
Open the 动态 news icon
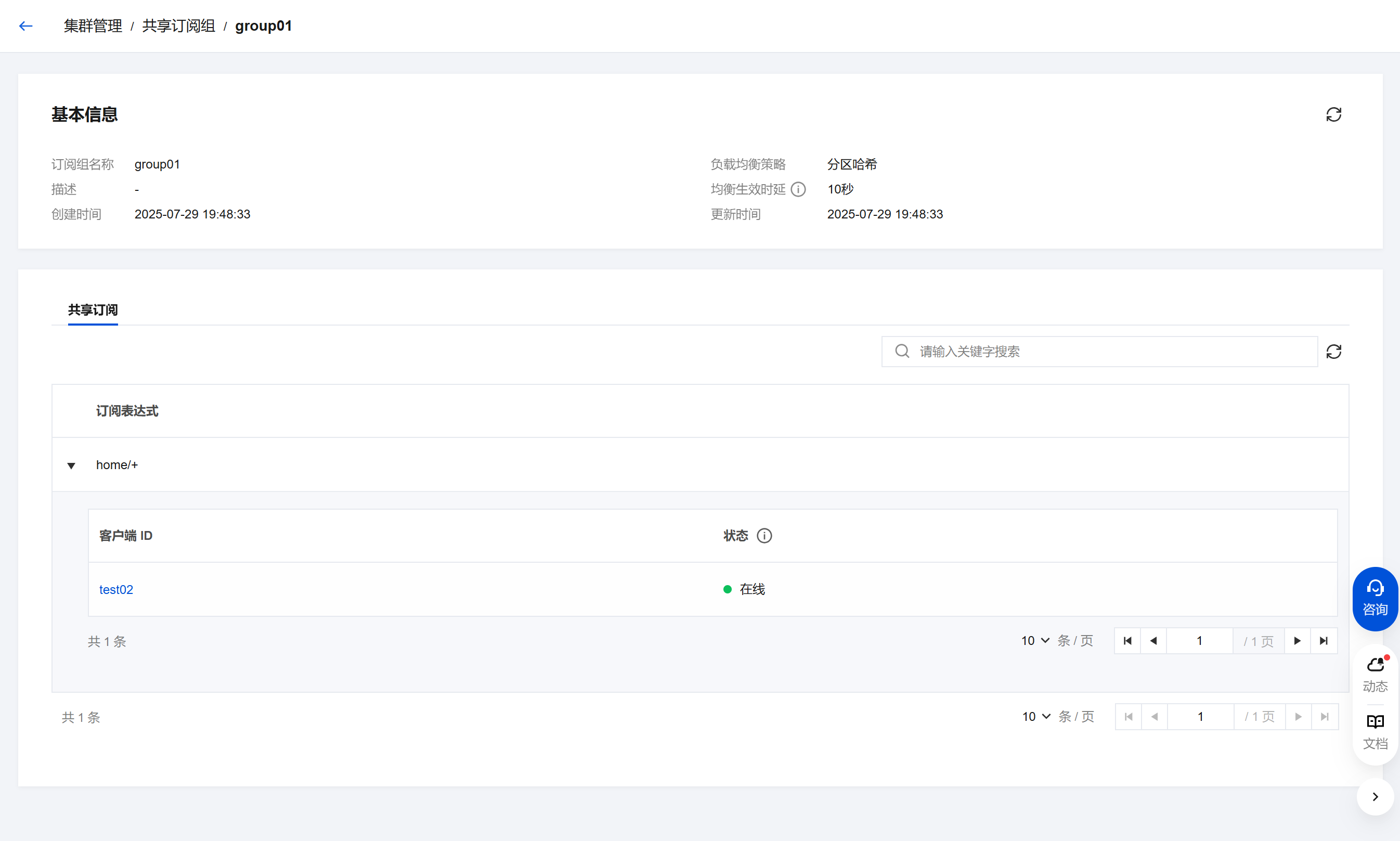click(1375, 674)
